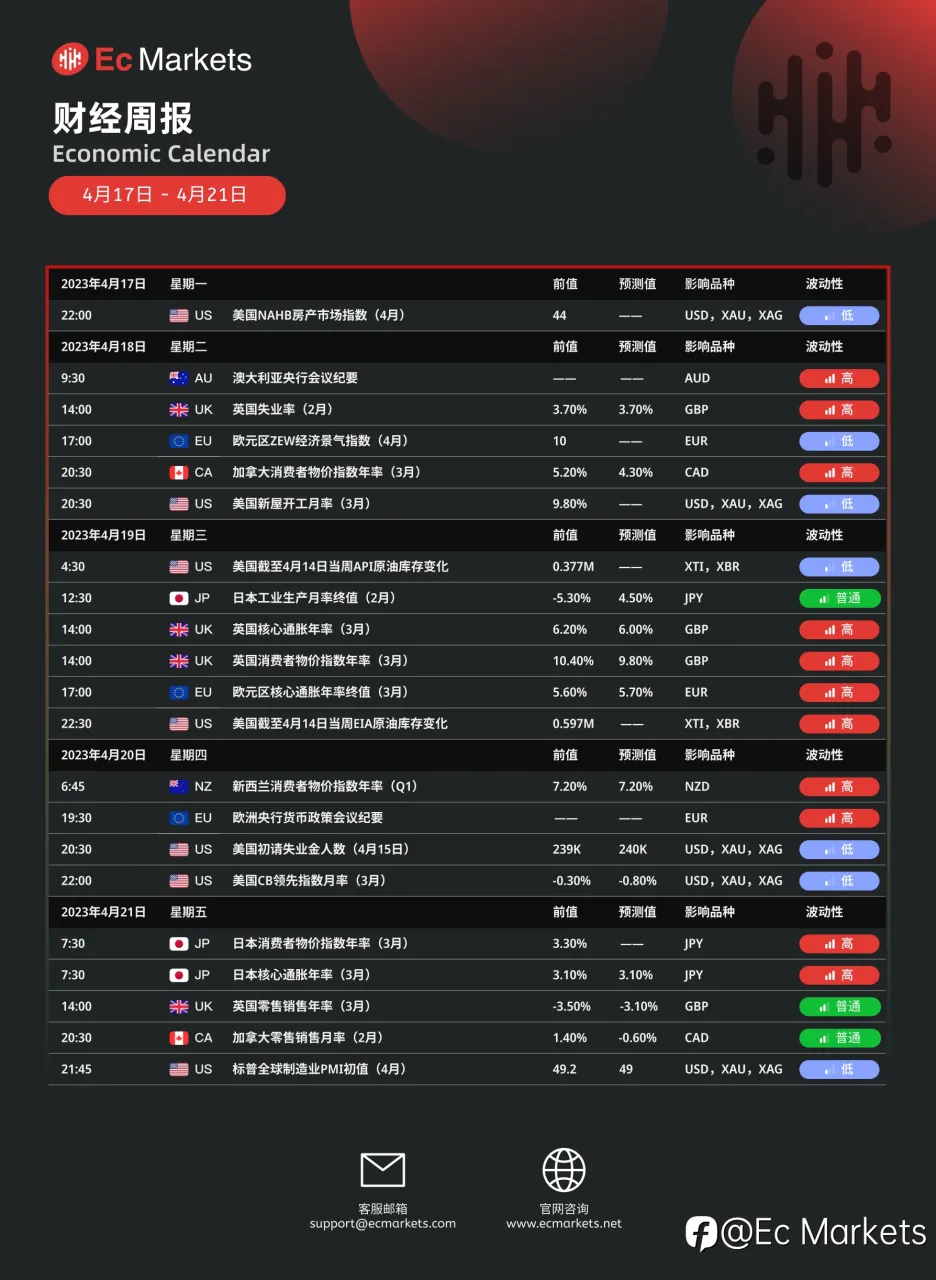Screen dimensions: 936x1280
Task: Click the New Zealand flag in the 新西兰消费者物价指数年率 row
Action: click(179, 787)
